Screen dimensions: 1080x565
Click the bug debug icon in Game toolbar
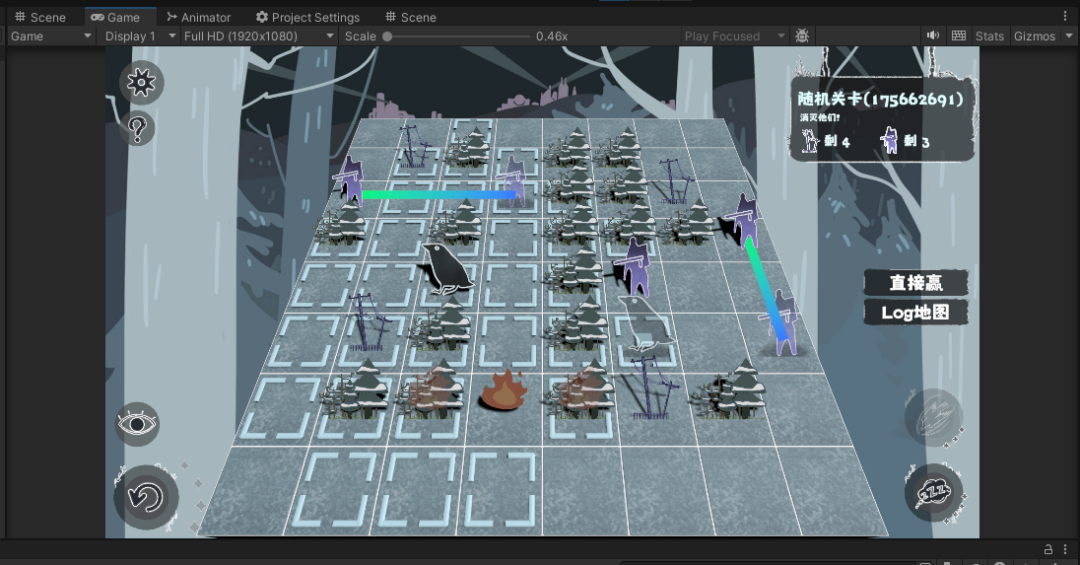pos(802,36)
